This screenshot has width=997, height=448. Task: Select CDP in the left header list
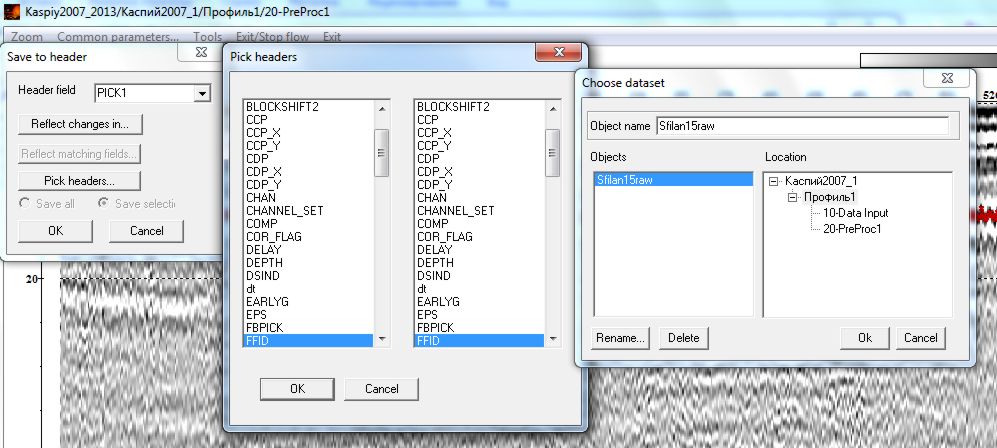pyautogui.click(x=308, y=159)
